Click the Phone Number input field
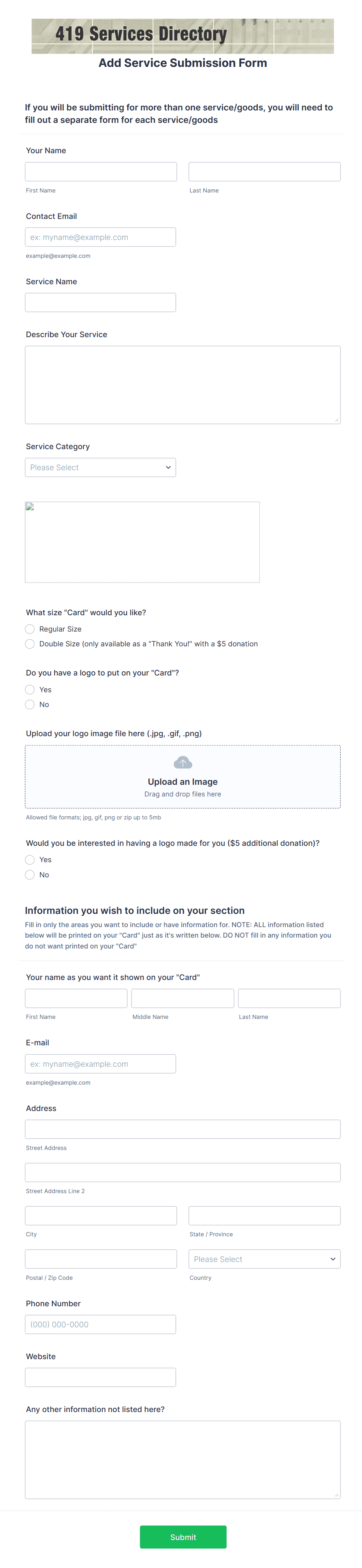The image size is (362, 1568). [x=100, y=1324]
